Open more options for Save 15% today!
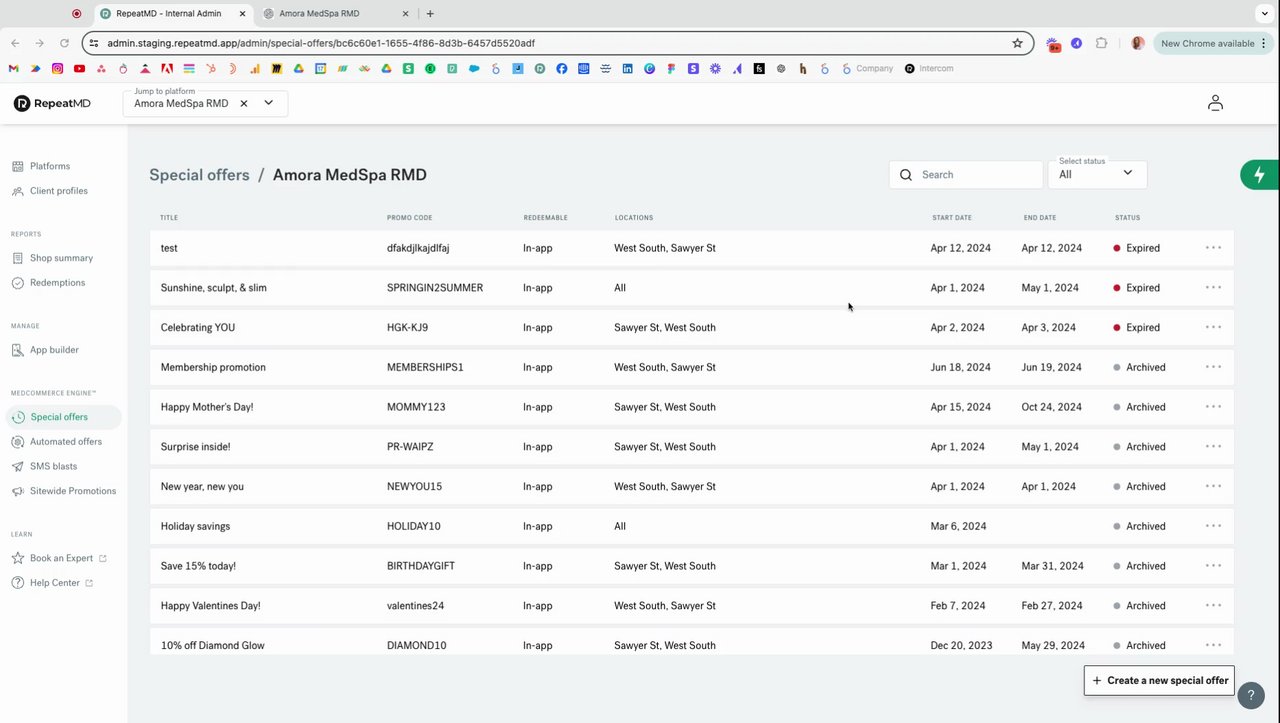This screenshot has width=1280, height=723. pyautogui.click(x=1213, y=566)
